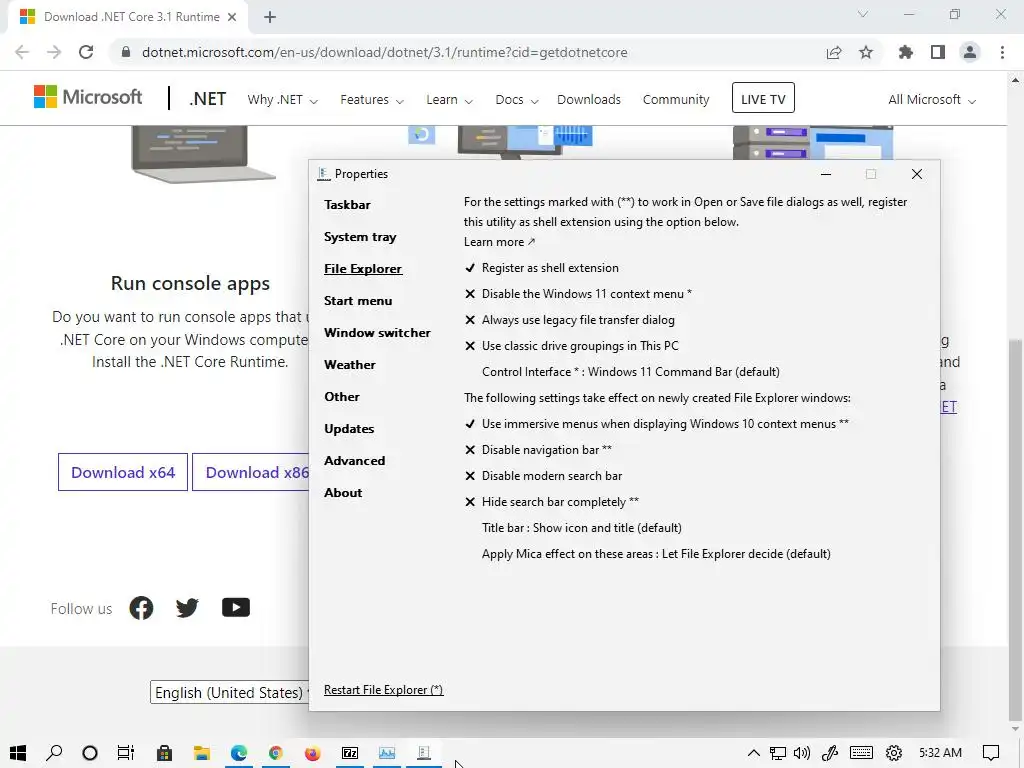Open 7-Zip from taskbar
This screenshot has height=768, width=1024.
350,753
